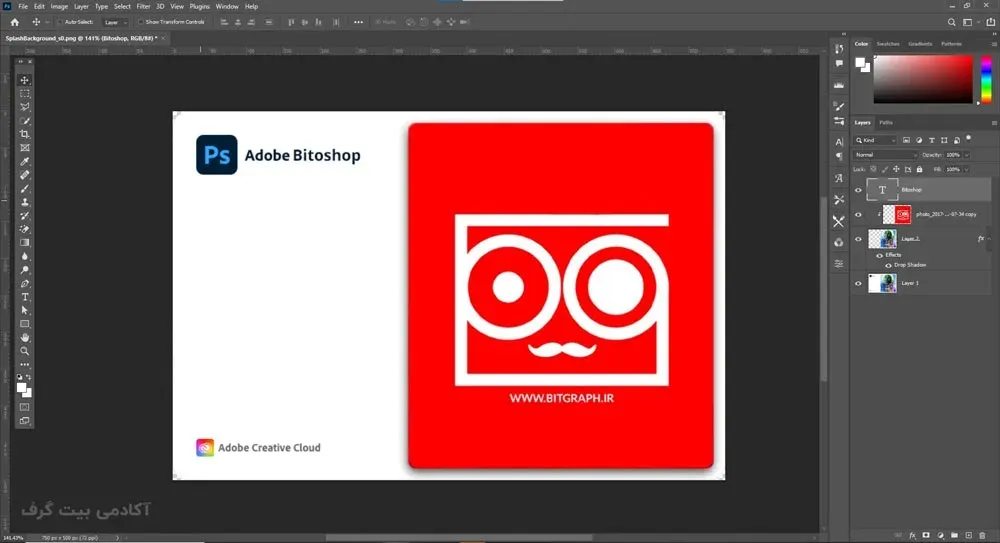
Task: Click the type layer filter icon
Action: tap(932, 140)
